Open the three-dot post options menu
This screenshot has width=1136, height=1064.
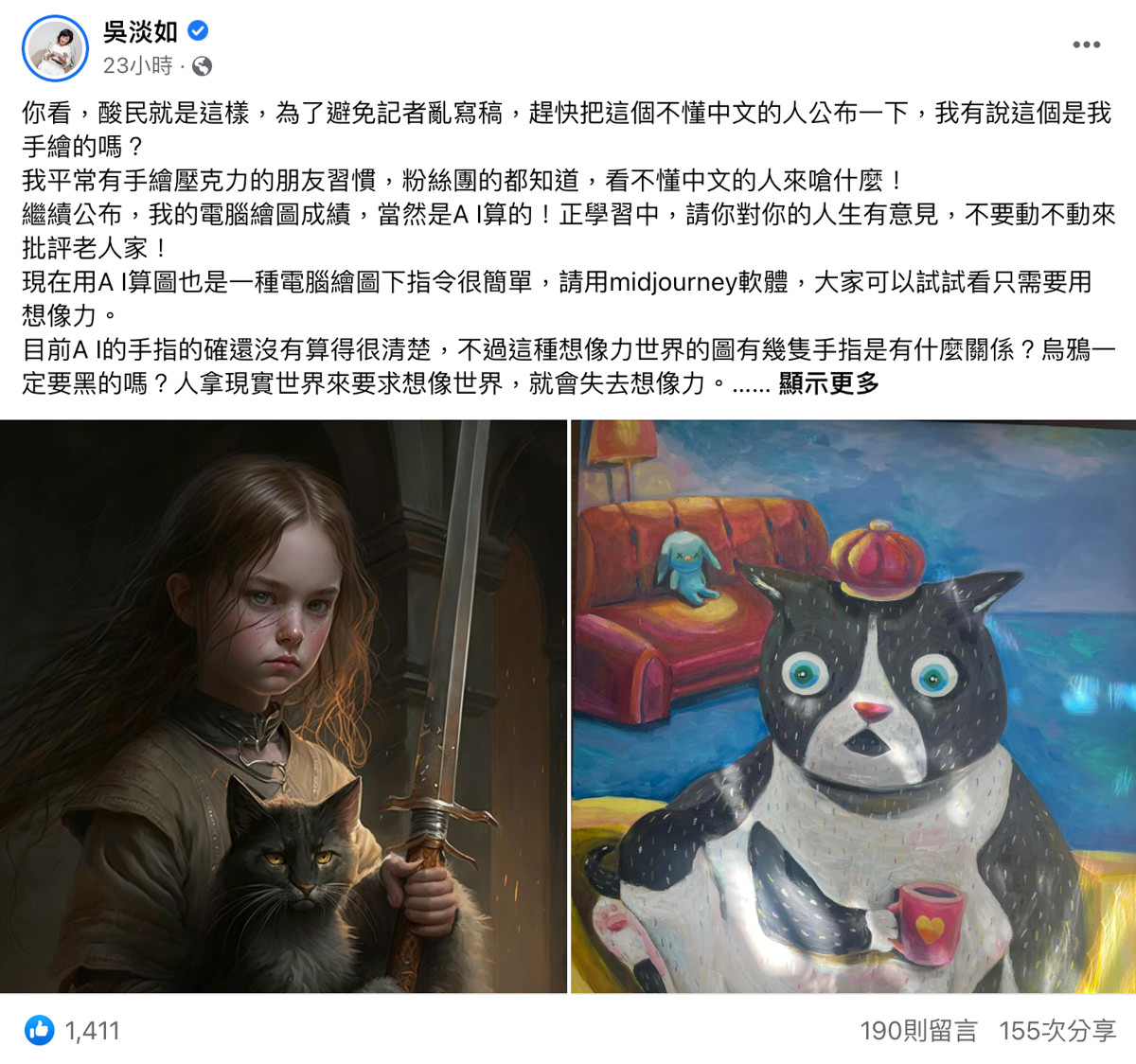click(x=1086, y=44)
